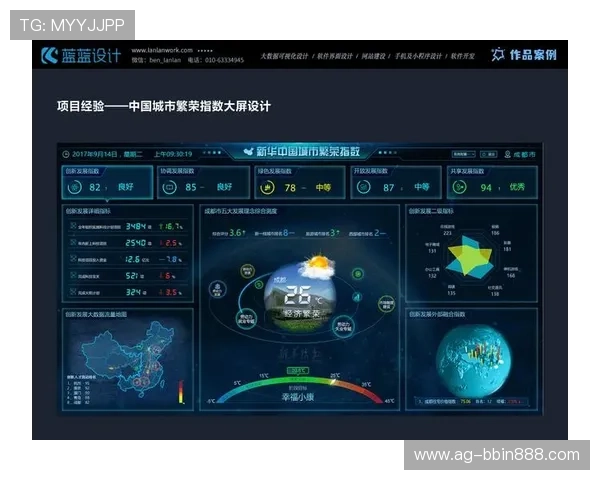Click the 作品案例 heading text
The image size is (600, 480).
coord(533,55)
